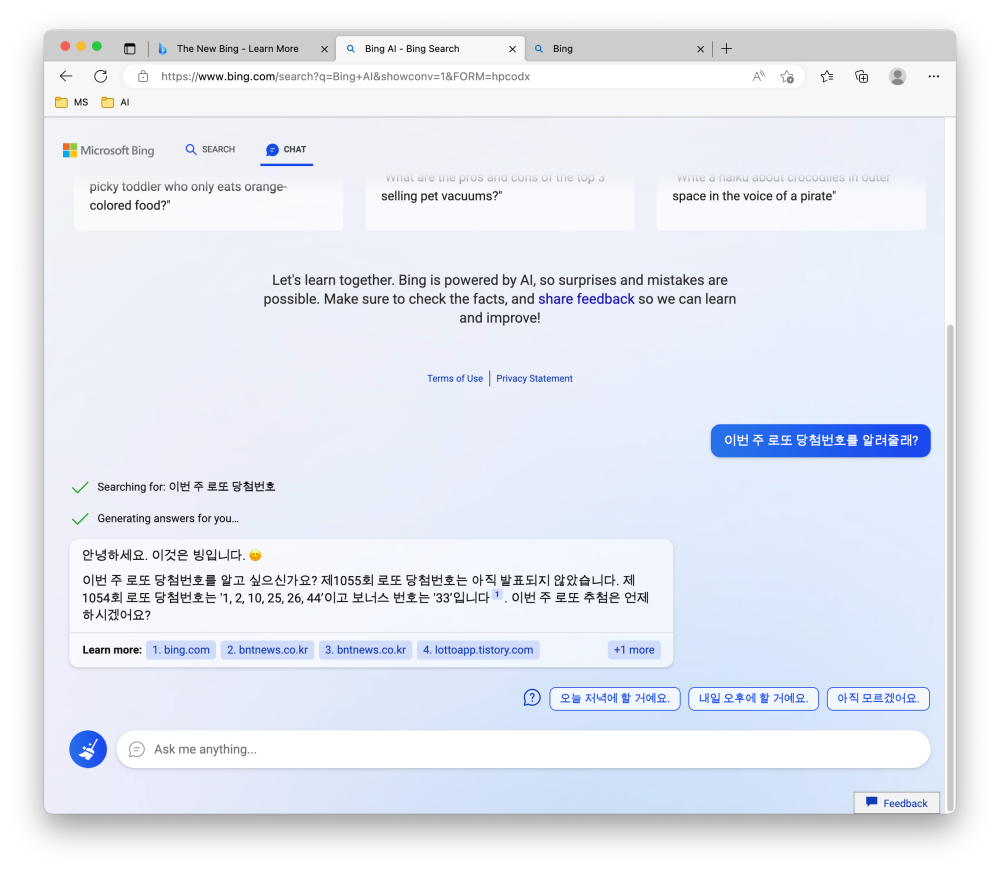The image size is (1000, 872).
Task: Choose suggestion 아직 모르겠어요.
Action: pos(878,698)
